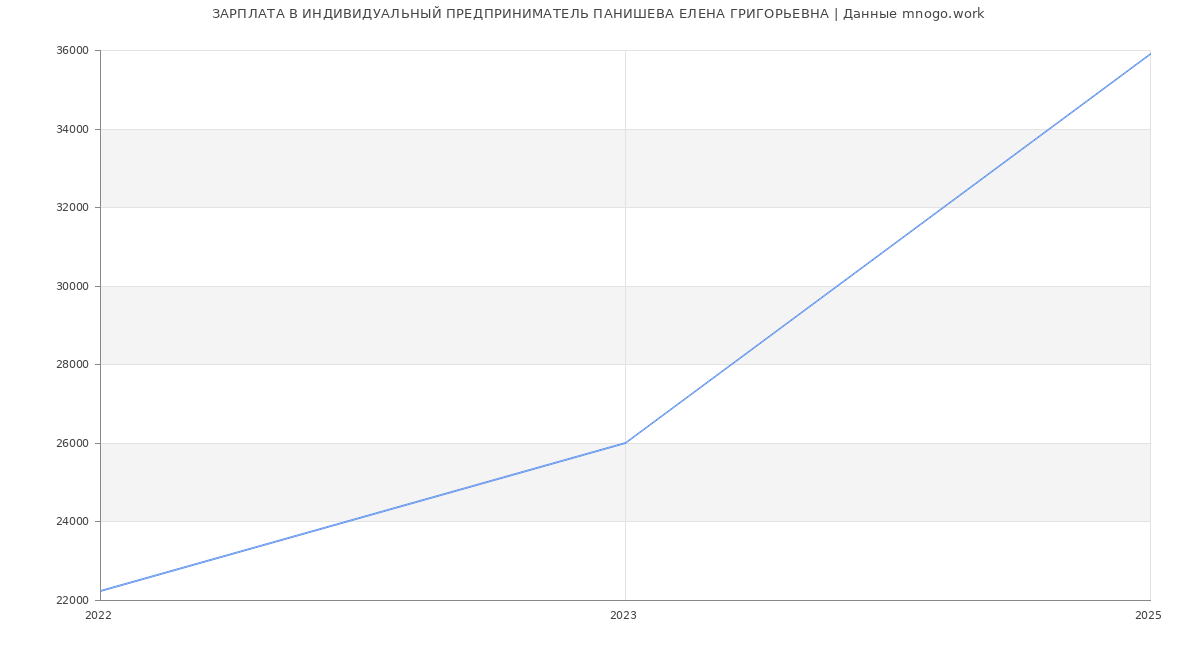Click the 2023 x-axis label
Image resolution: width=1200 pixels, height=650 pixels.
tap(623, 616)
